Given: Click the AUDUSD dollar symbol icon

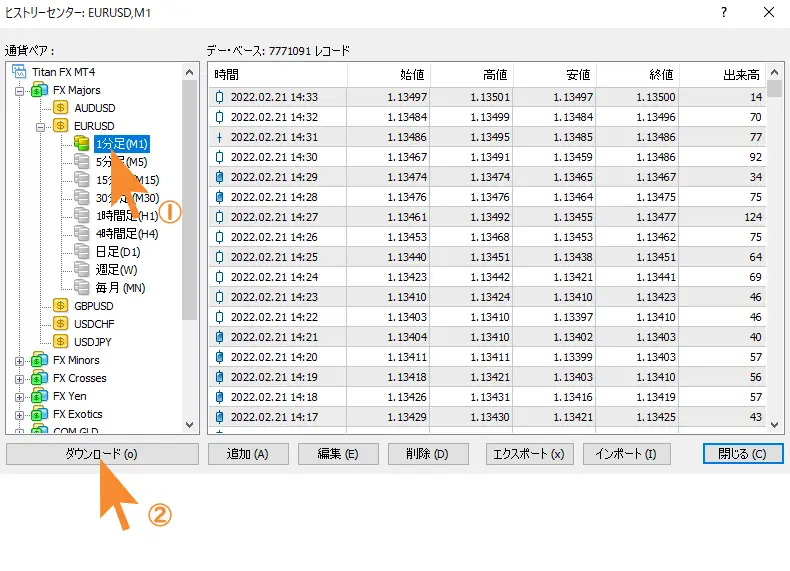Looking at the screenshot, I should tap(60, 108).
